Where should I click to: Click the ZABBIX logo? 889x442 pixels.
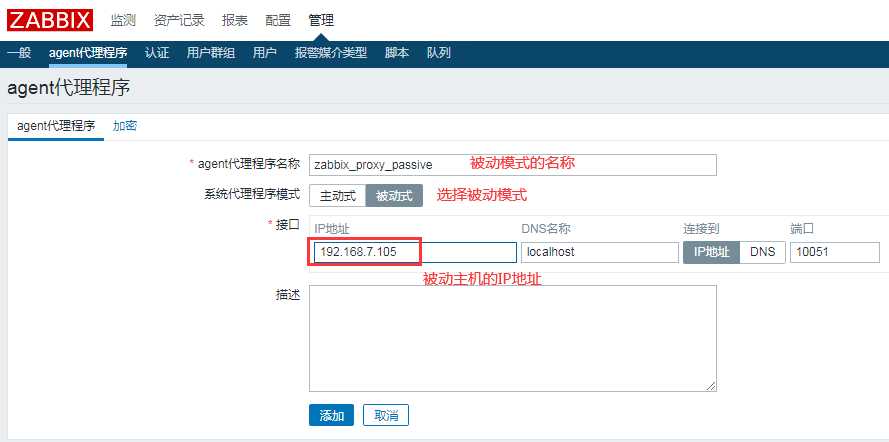pos(50,21)
